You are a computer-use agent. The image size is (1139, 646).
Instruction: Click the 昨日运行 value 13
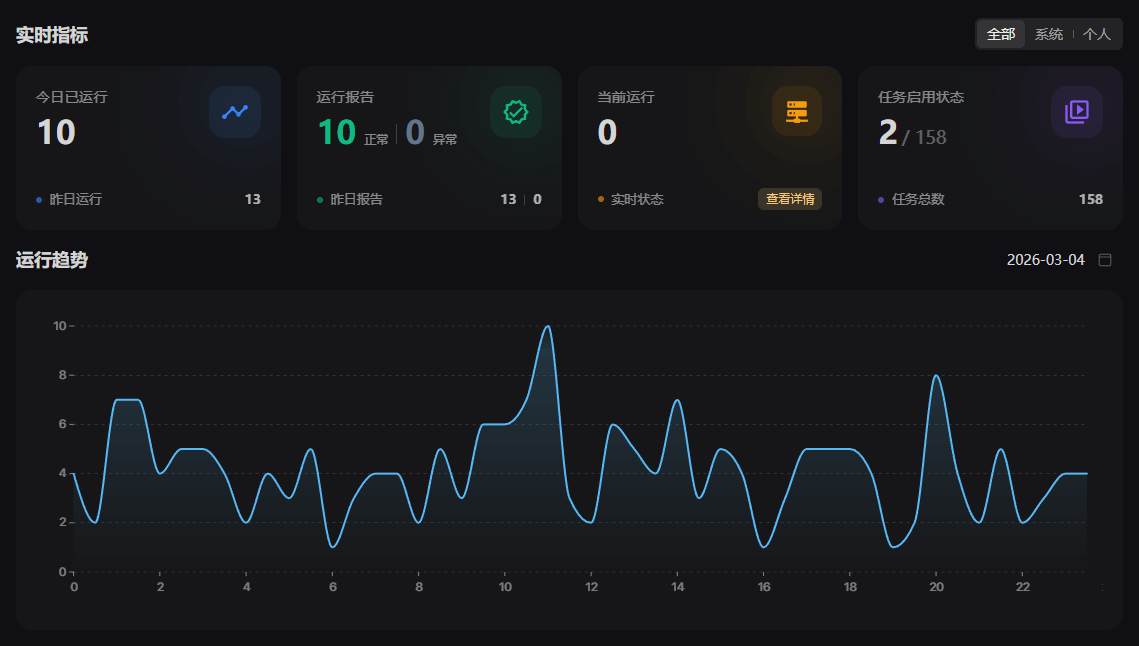pyautogui.click(x=252, y=199)
